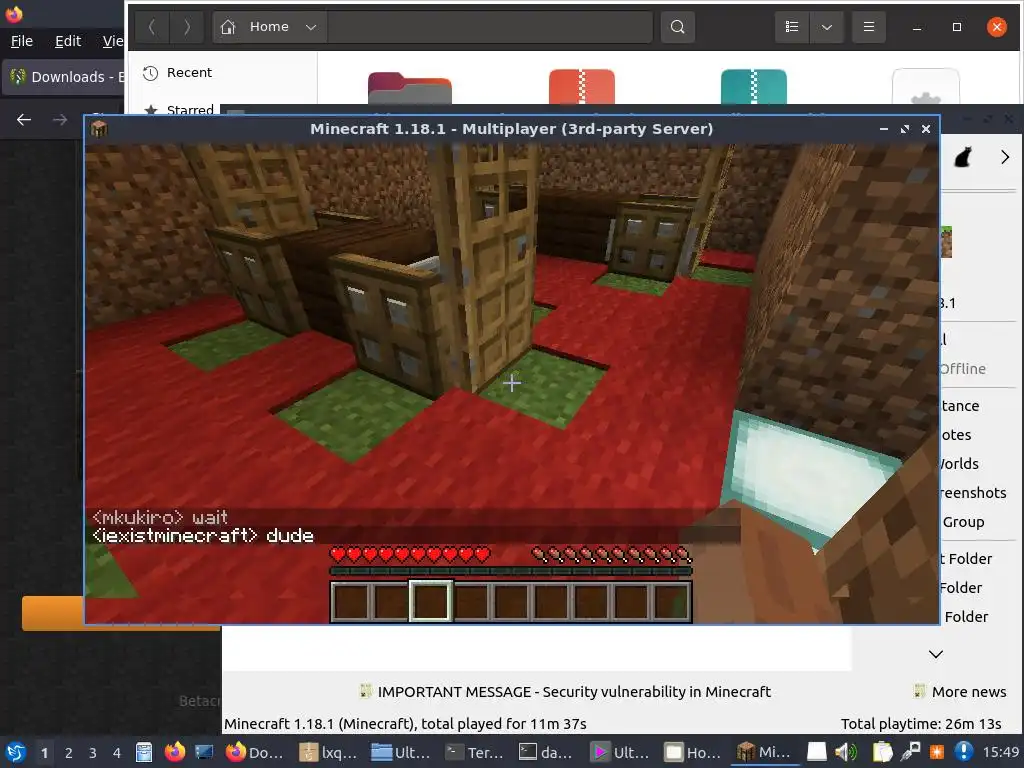Switch to Ter... terminal taskbar window
This screenshot has width=1024, height=768.
475,752
